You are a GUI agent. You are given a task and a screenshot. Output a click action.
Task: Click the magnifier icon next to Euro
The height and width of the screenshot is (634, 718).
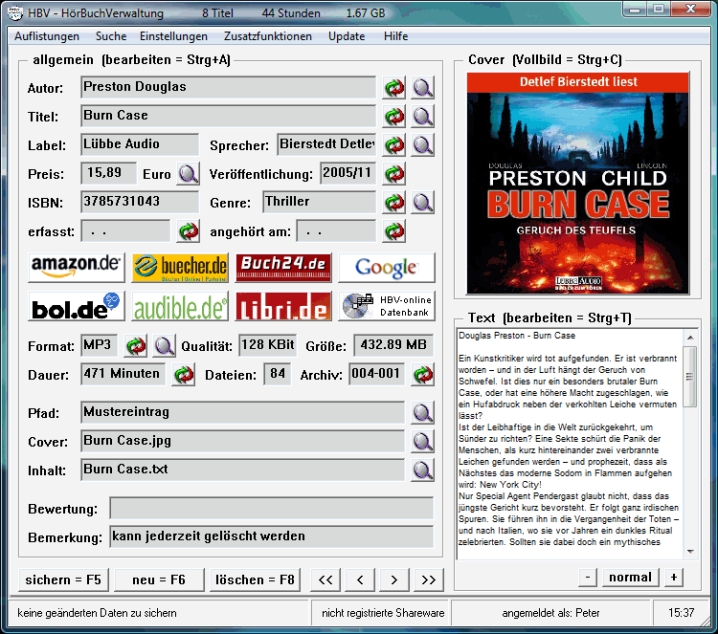point(189,174)
